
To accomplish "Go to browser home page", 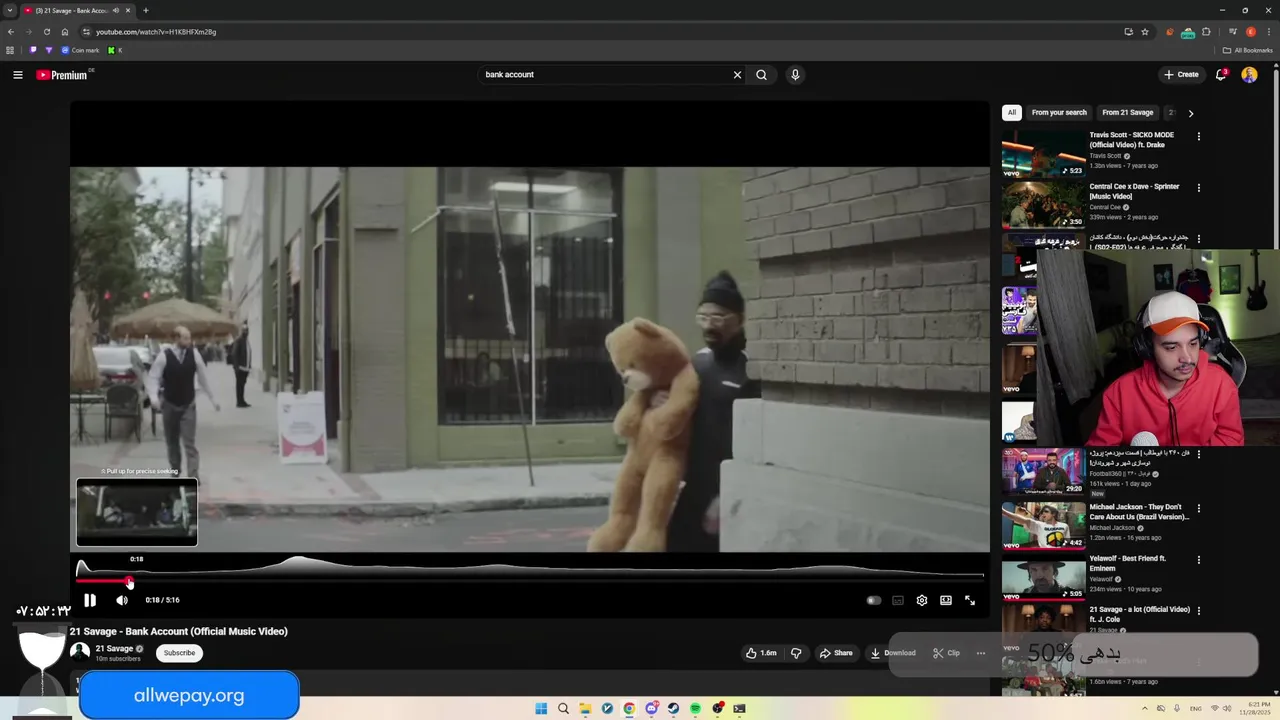I will (65, 32).
